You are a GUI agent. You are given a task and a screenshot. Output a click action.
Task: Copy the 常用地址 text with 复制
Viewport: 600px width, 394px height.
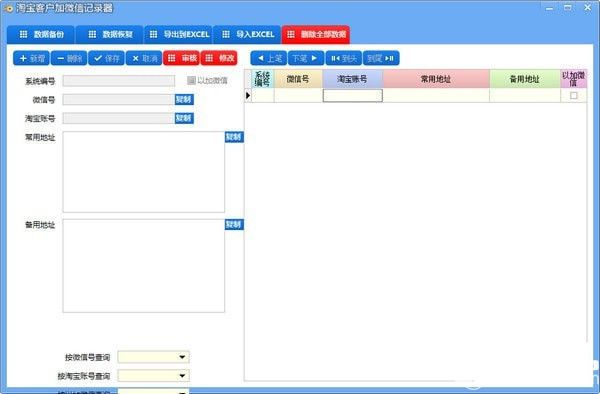pyautogui.click(x=234, y=137)
